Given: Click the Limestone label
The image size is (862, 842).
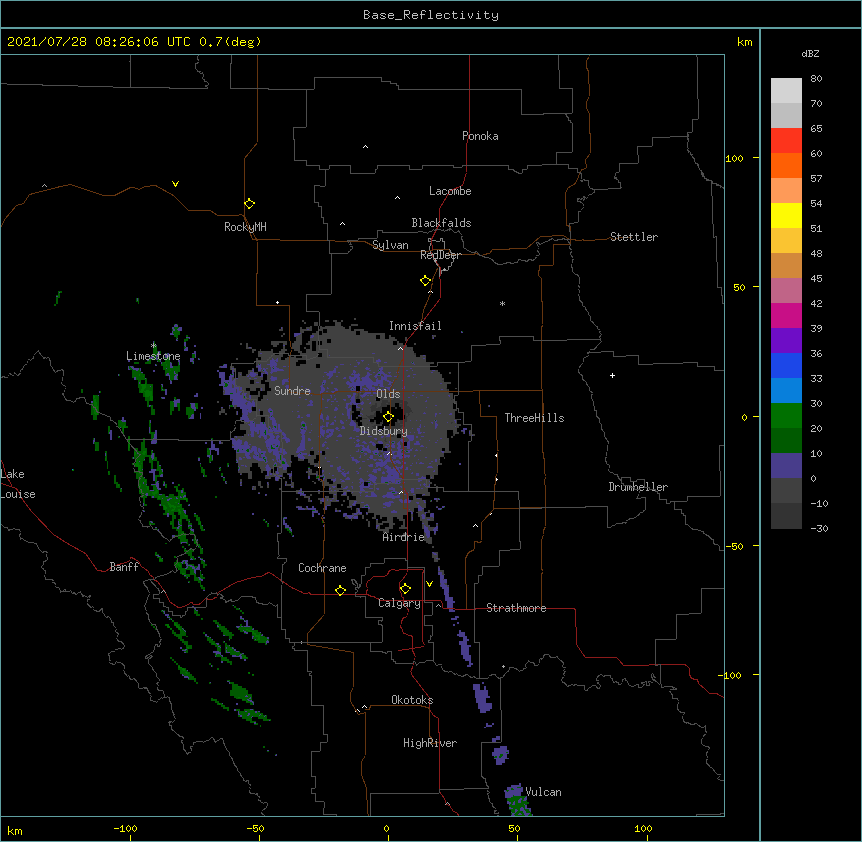Looking at the screenshot, I should pyautogui.click(x=153, y=356).
